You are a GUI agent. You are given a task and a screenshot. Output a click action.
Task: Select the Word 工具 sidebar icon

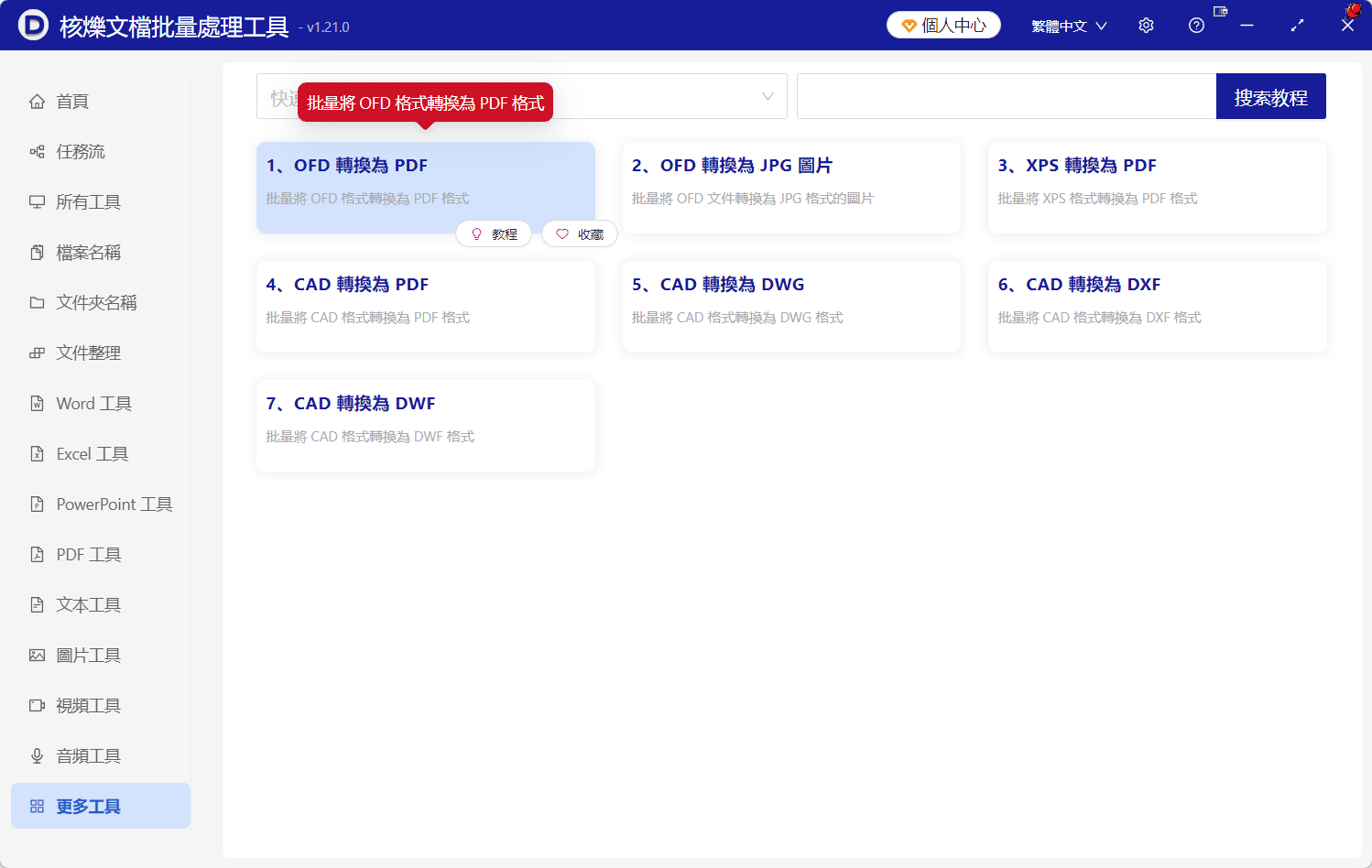(37, 403)
